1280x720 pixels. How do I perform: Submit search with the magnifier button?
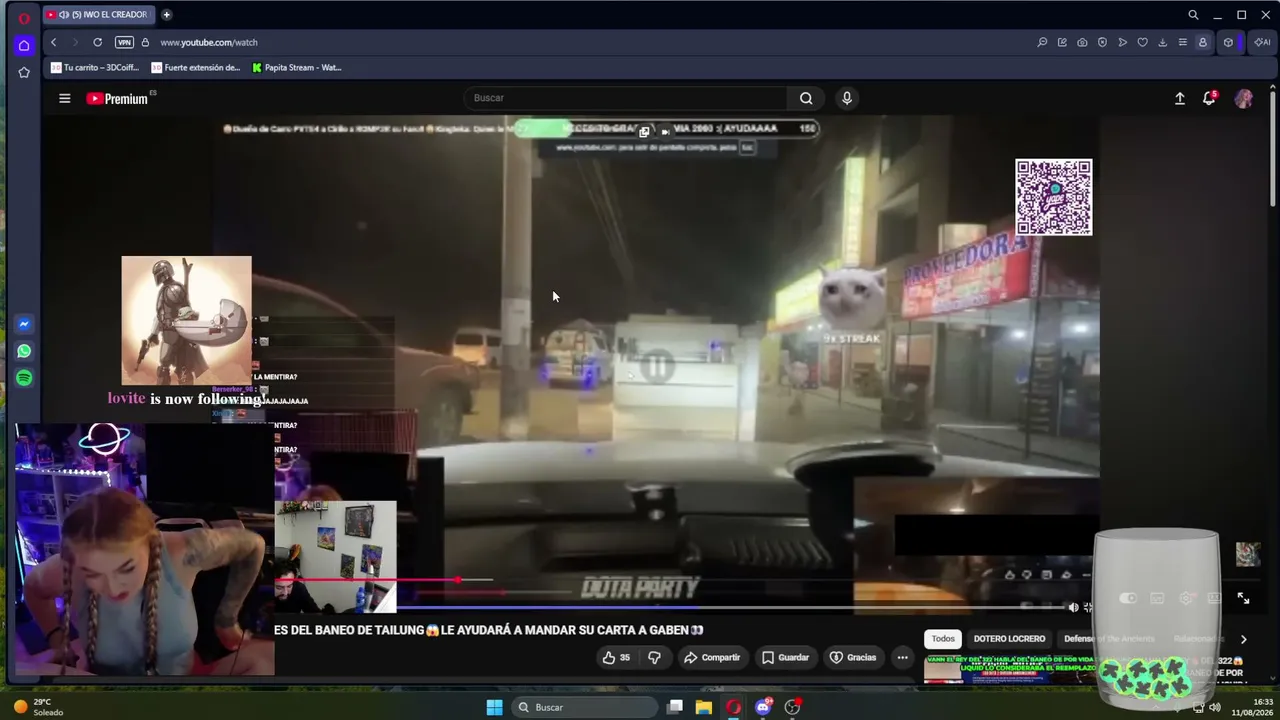pyautogui.click(x=806, y=98)
